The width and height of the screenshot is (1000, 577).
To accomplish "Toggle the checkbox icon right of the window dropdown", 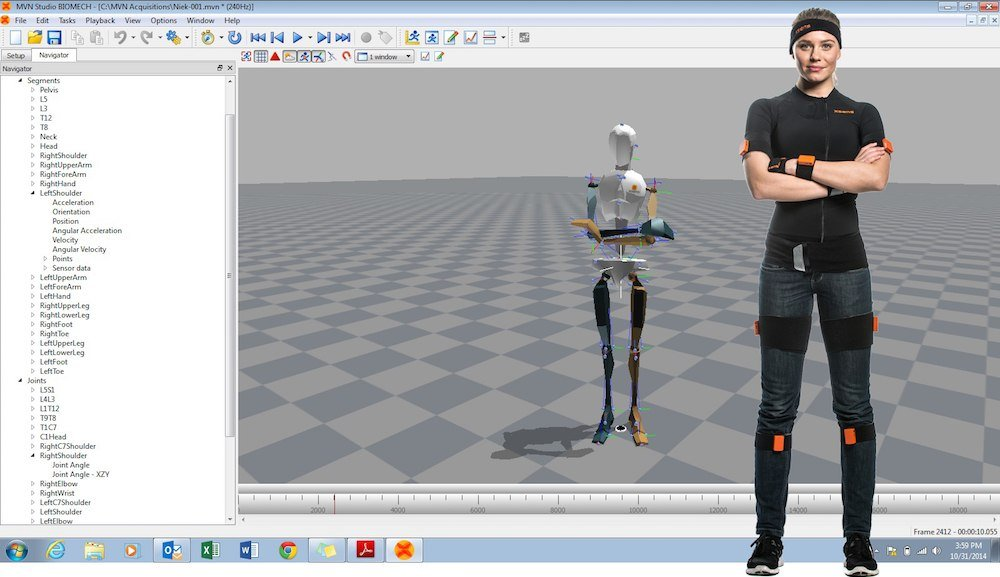I will pos(425,56).
